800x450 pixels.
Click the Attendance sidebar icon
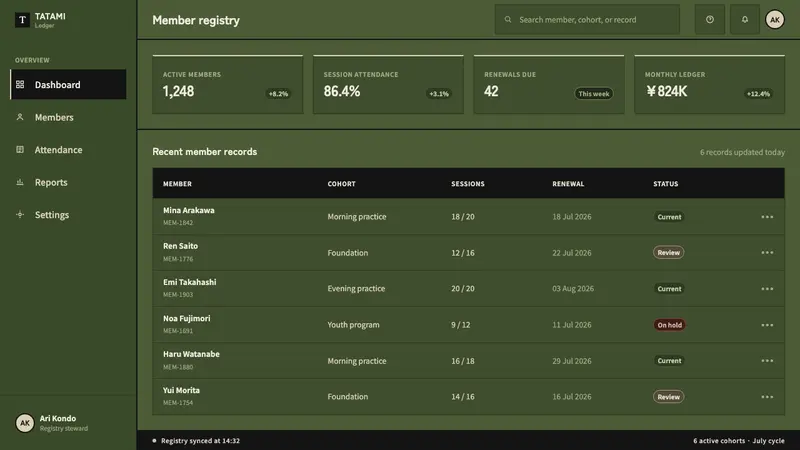tap(20, 149)
